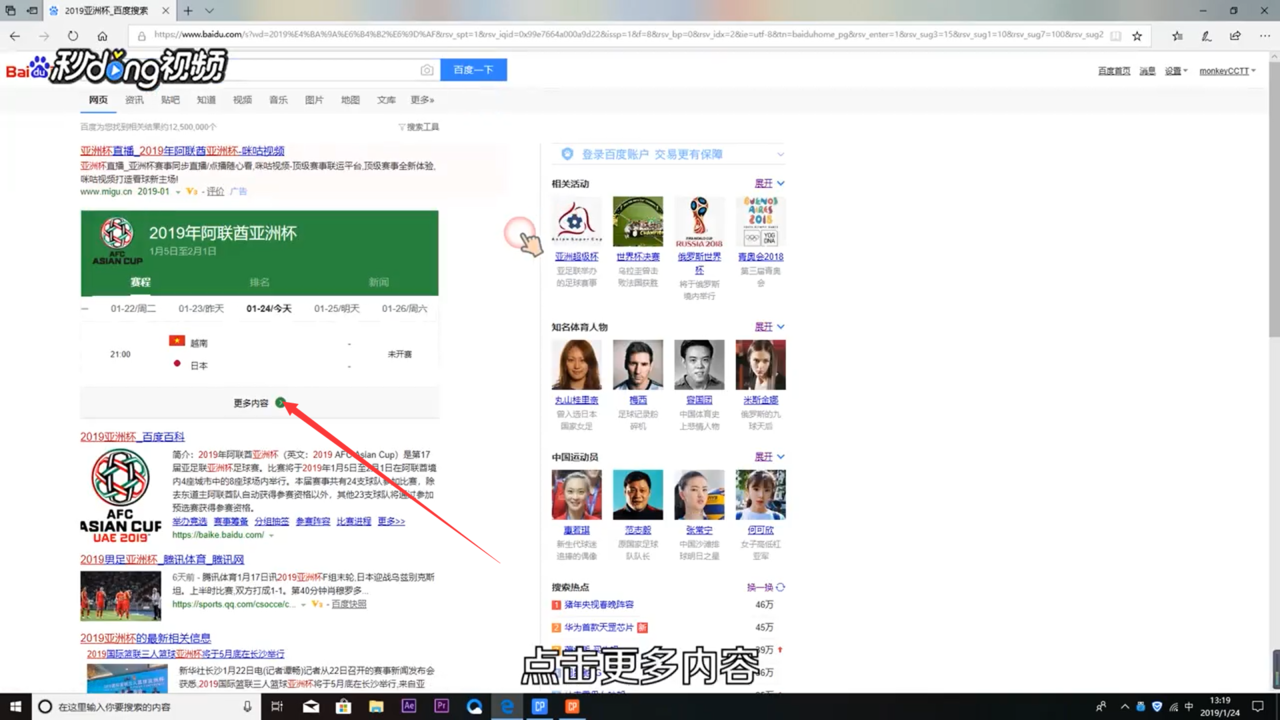Open 丸山桂里奈 portrait thumbnail
The width and height of the screenshot is (1280, 720).
pos(577,365)
